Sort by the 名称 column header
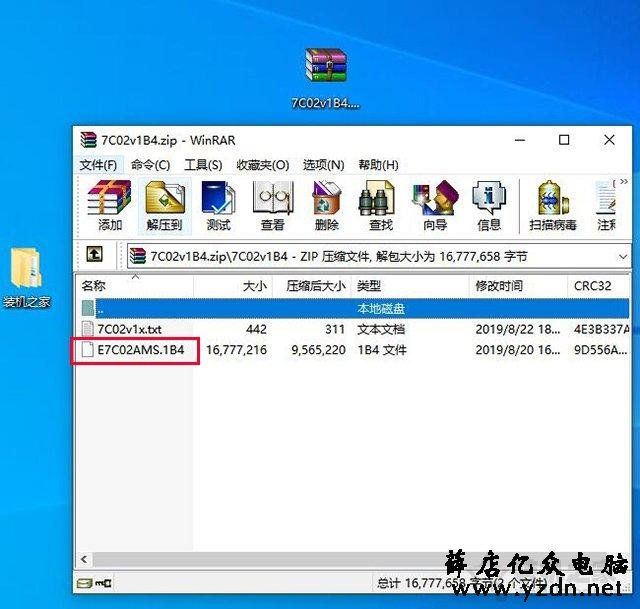 [x=135, y=286]
